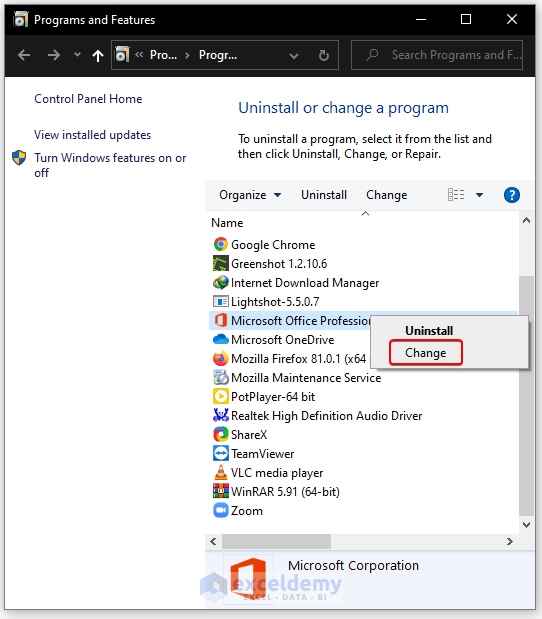Click the TeamViewer icon

(221, 453)
